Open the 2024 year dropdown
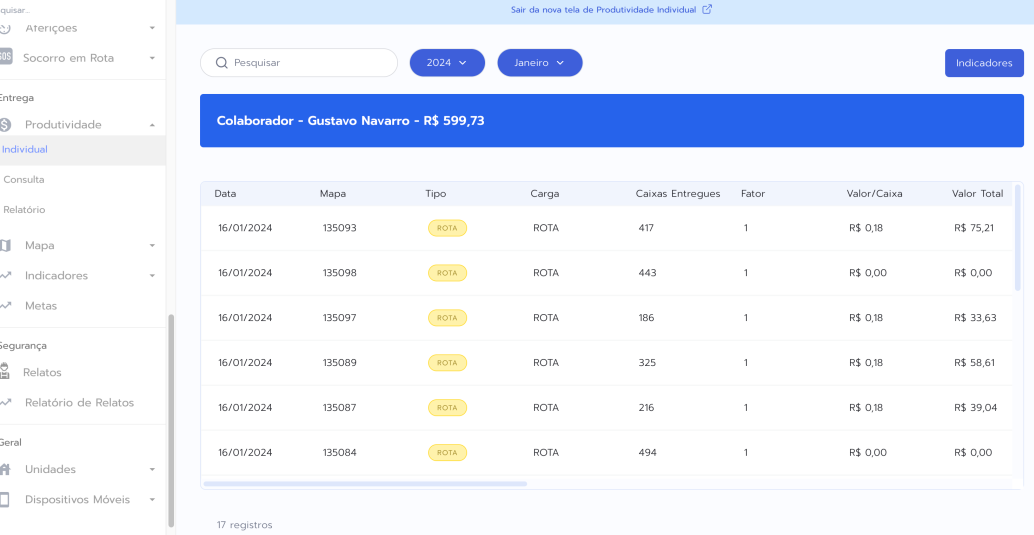1034x535 pixels. tap(446, 62)
